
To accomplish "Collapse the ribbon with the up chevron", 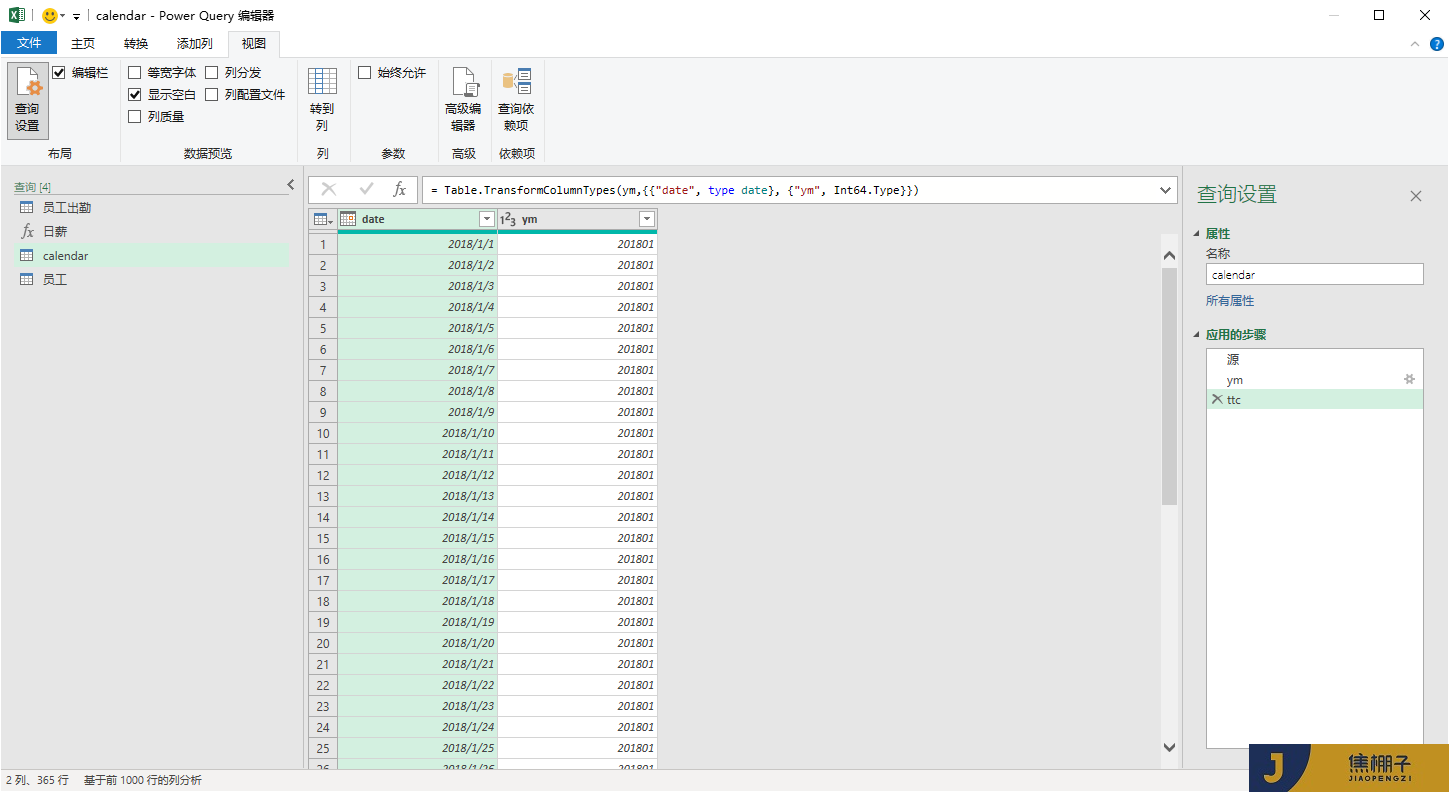I will pyautogui.click(x=1415, y=43).
